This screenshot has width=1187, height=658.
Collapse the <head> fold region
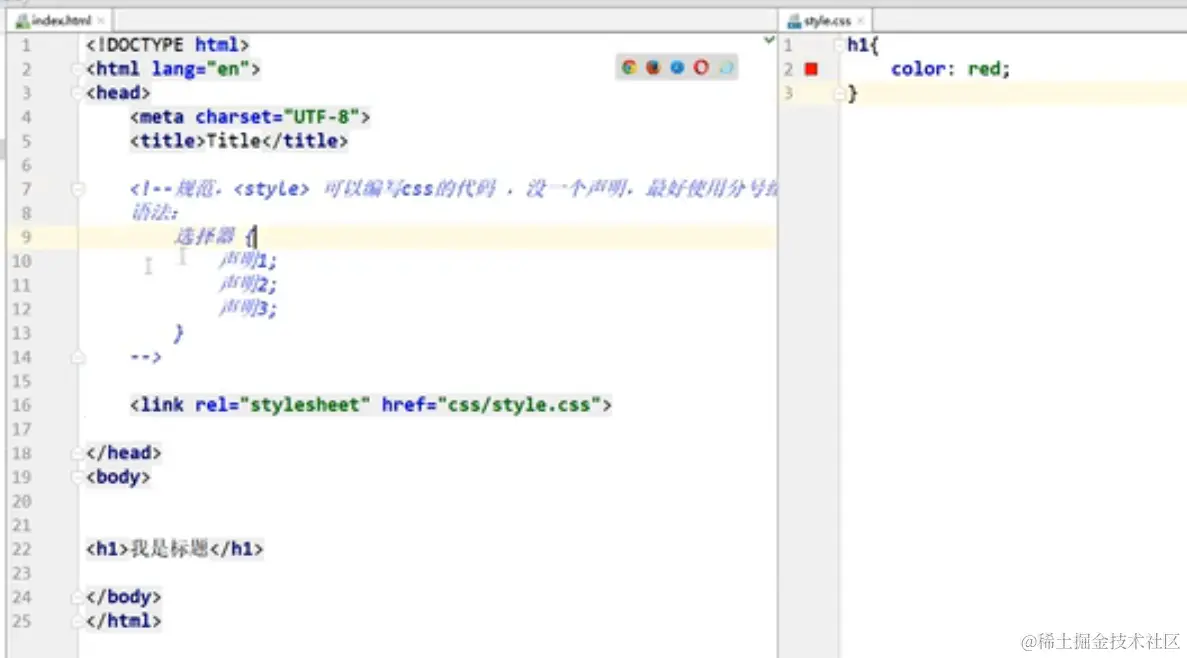point(77,93)
